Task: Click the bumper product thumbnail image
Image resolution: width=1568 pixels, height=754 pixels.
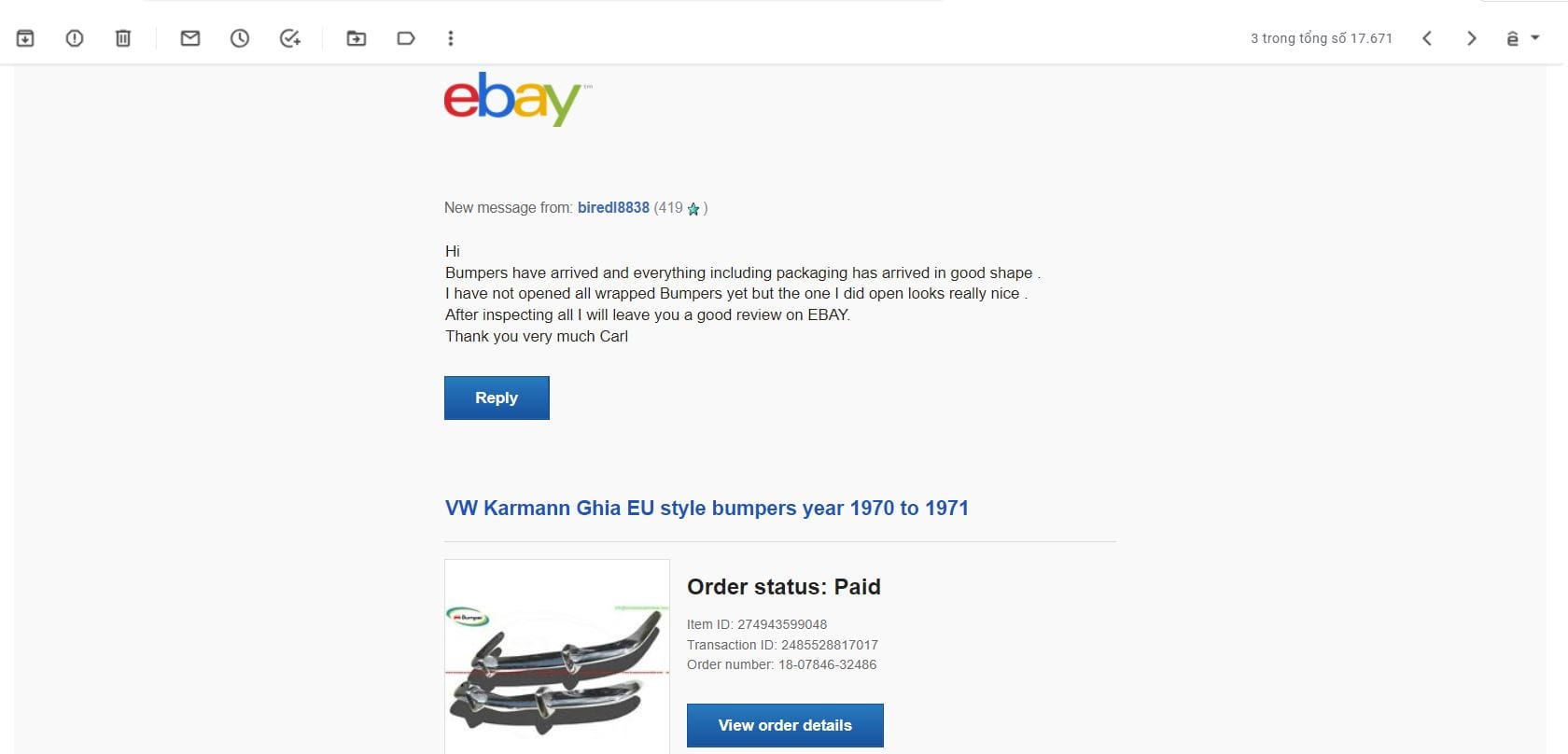Action: click(557, 657)
